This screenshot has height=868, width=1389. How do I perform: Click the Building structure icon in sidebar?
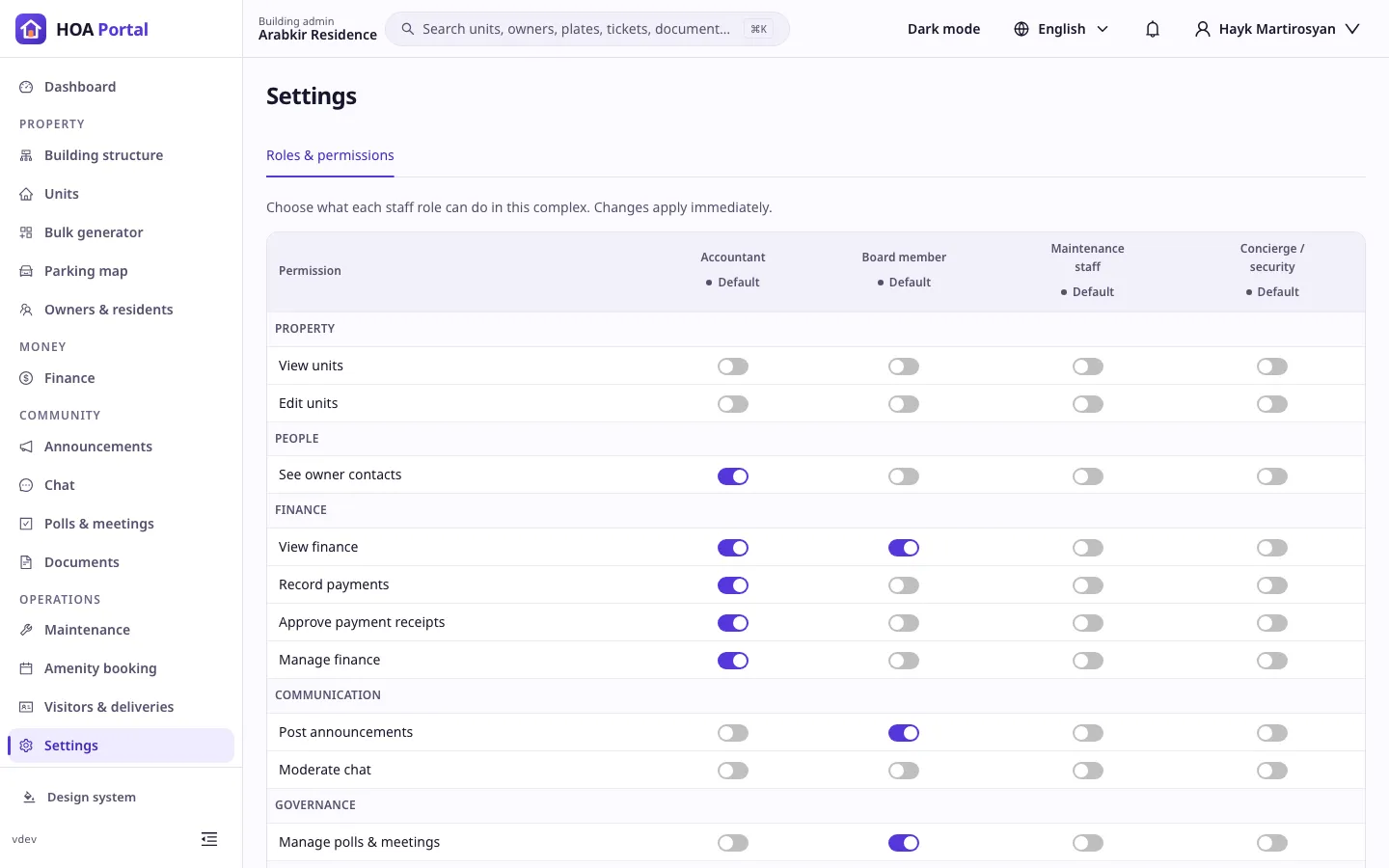coord(26,155)
